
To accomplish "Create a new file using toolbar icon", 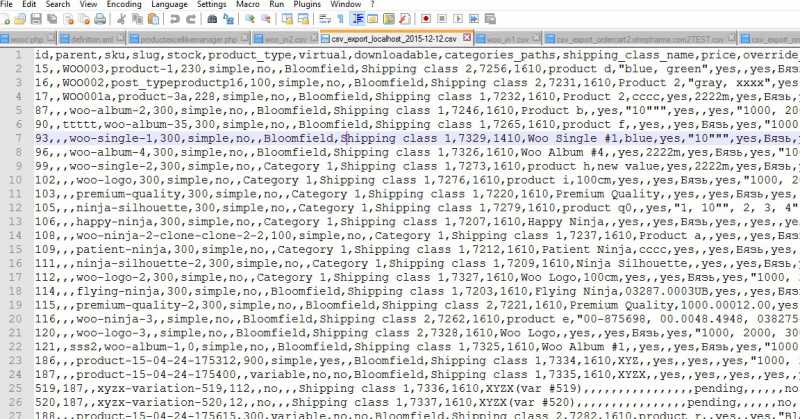I will tap(7, 19).
